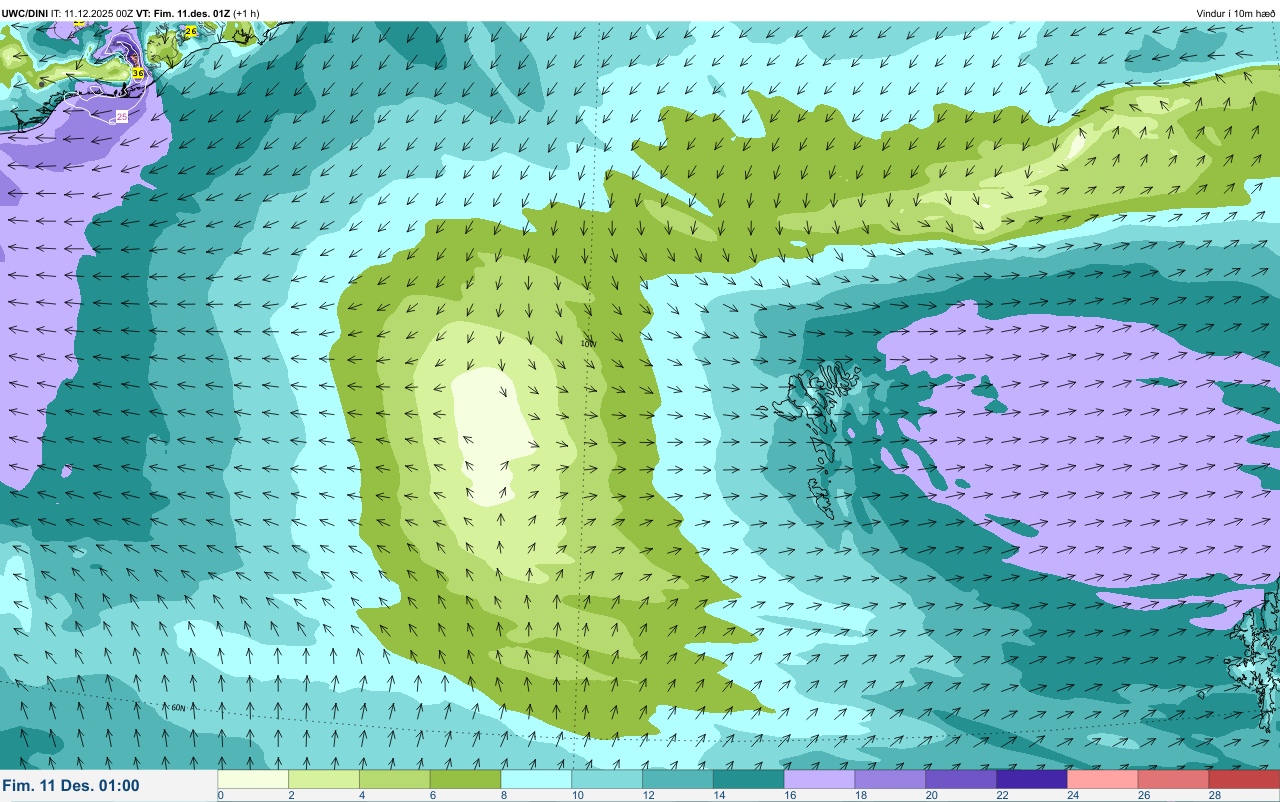Click the legend tick value '24'
This screenshot has width=1280, height=802.
pos(1071,795)
